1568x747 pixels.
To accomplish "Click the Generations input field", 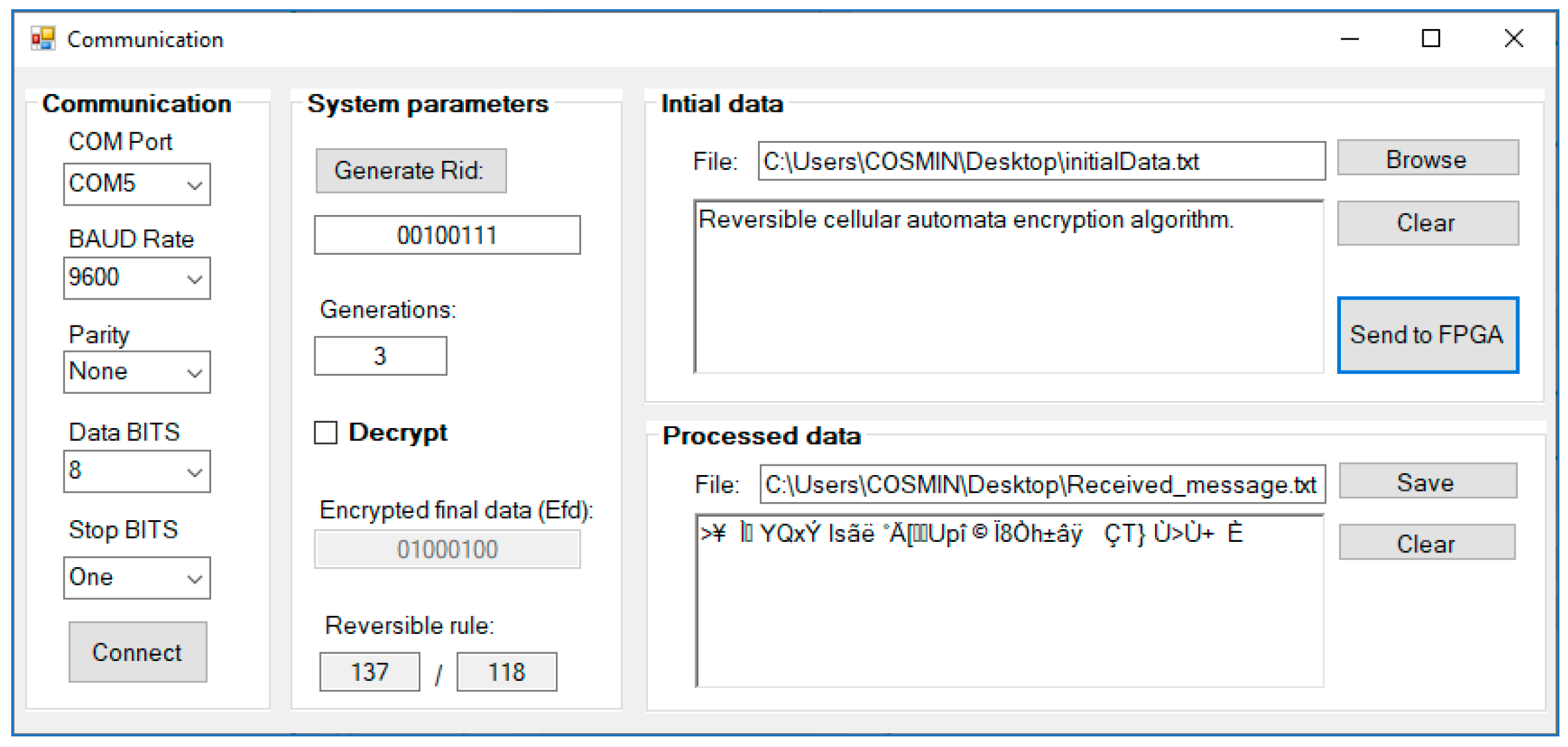I will coord(380,356).
